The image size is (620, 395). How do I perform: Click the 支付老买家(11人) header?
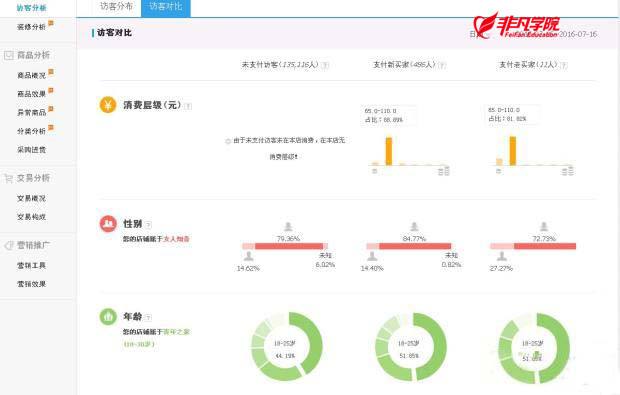pos(528,65)
